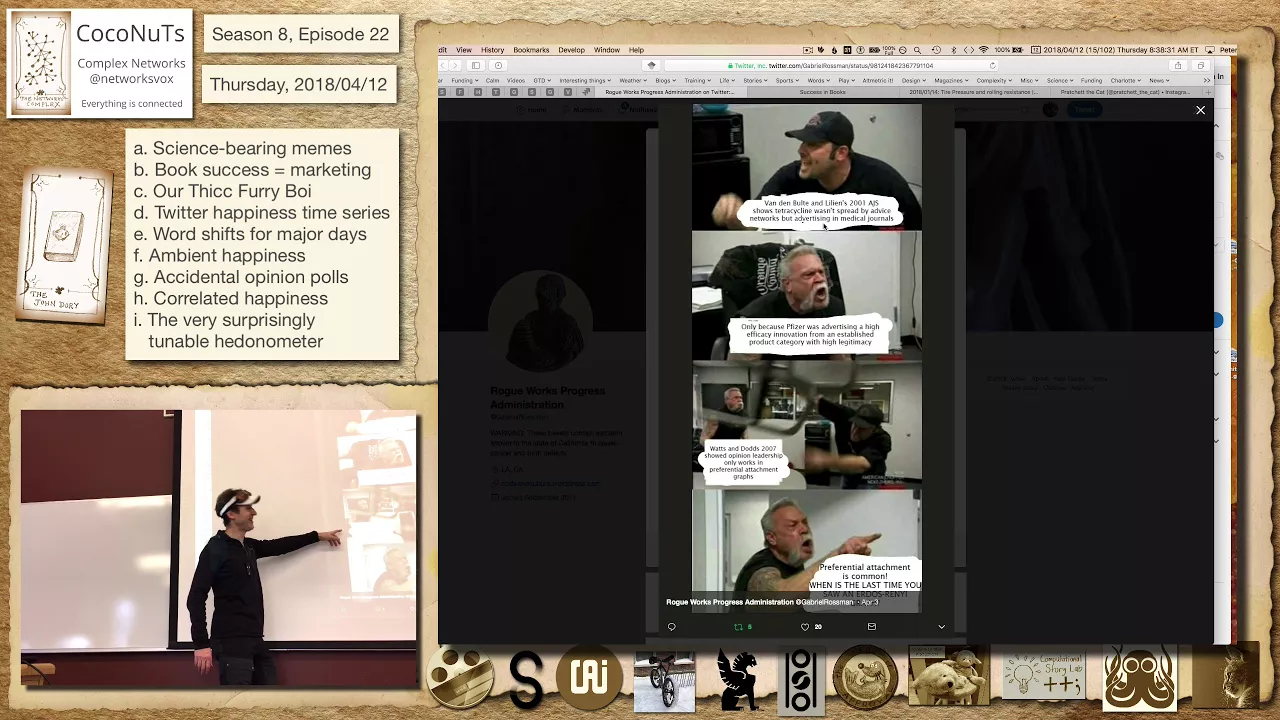The width and height of the screenshot is (1280, 720).
Task: Switch to the Success in Books tab
Action: pos(823,92)
